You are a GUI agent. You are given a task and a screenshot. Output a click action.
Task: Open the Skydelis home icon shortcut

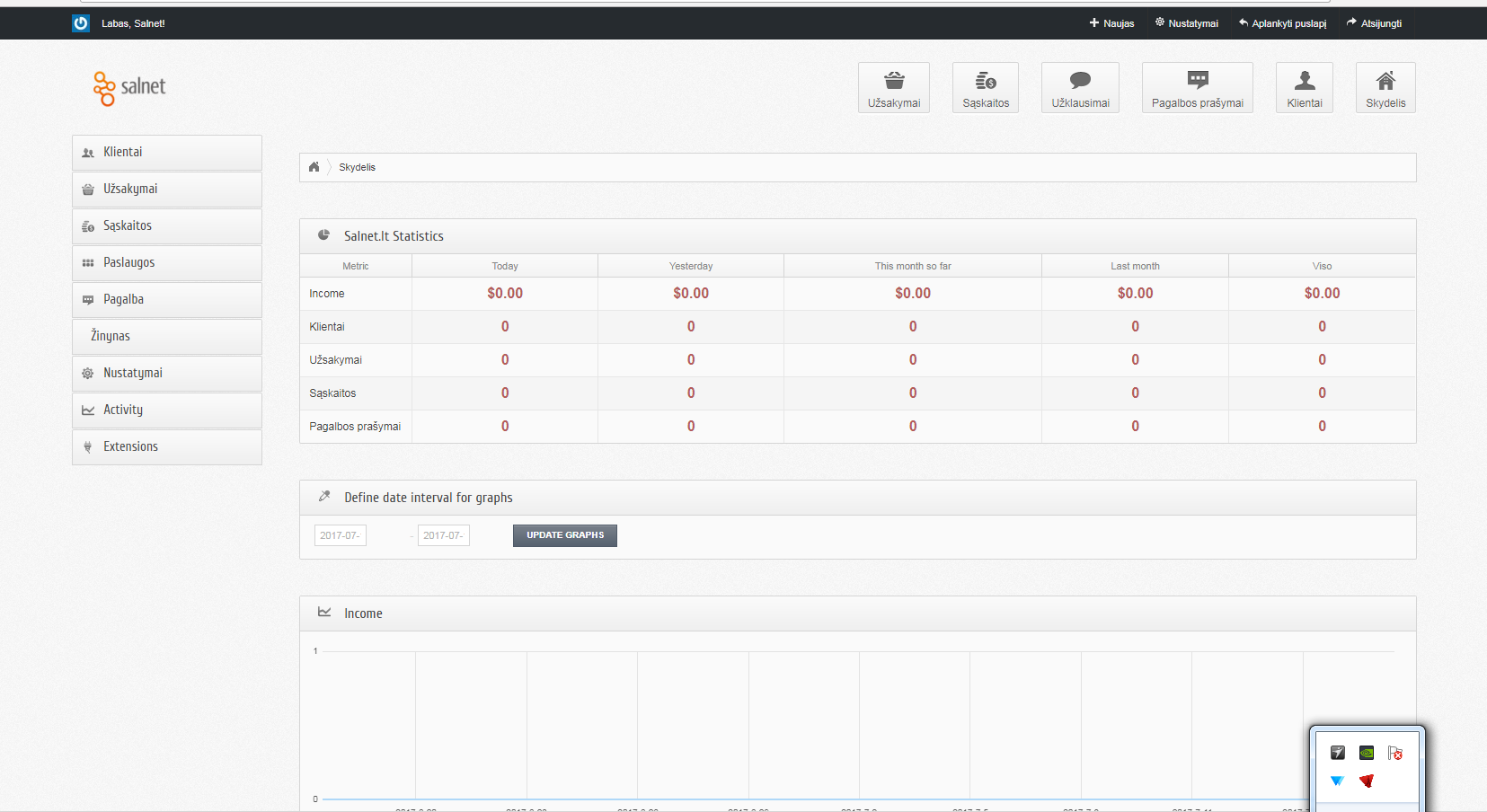(x=1385, y=88)
